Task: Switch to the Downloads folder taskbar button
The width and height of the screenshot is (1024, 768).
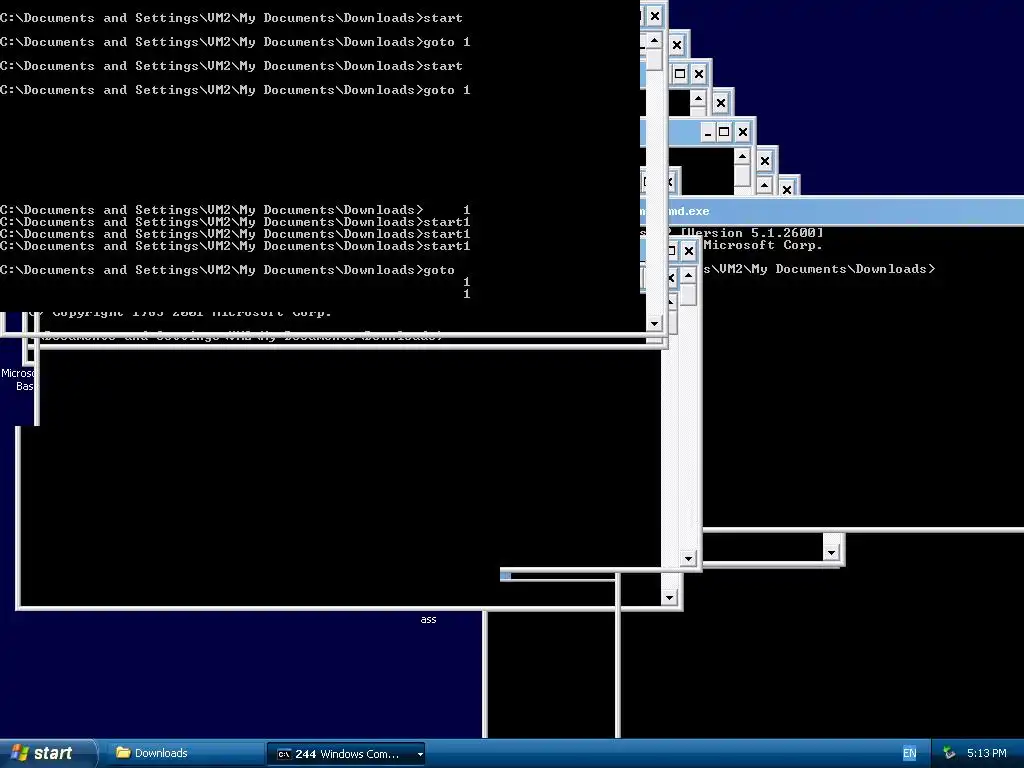Action: coord(184,753)
